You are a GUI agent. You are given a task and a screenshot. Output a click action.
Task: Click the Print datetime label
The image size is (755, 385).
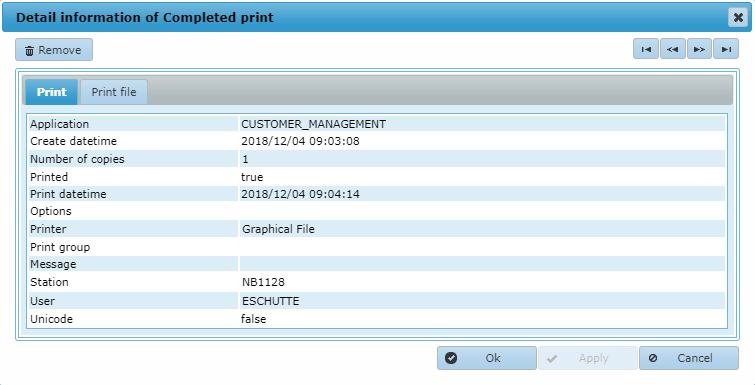[68, 194]
